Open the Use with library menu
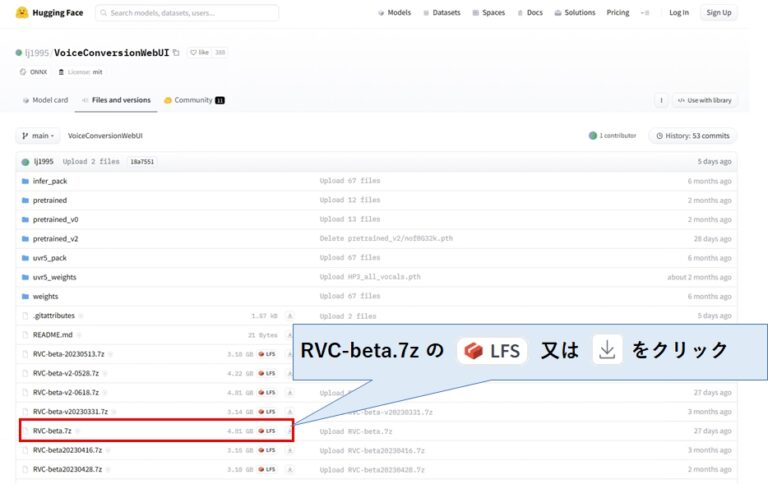 706,100
